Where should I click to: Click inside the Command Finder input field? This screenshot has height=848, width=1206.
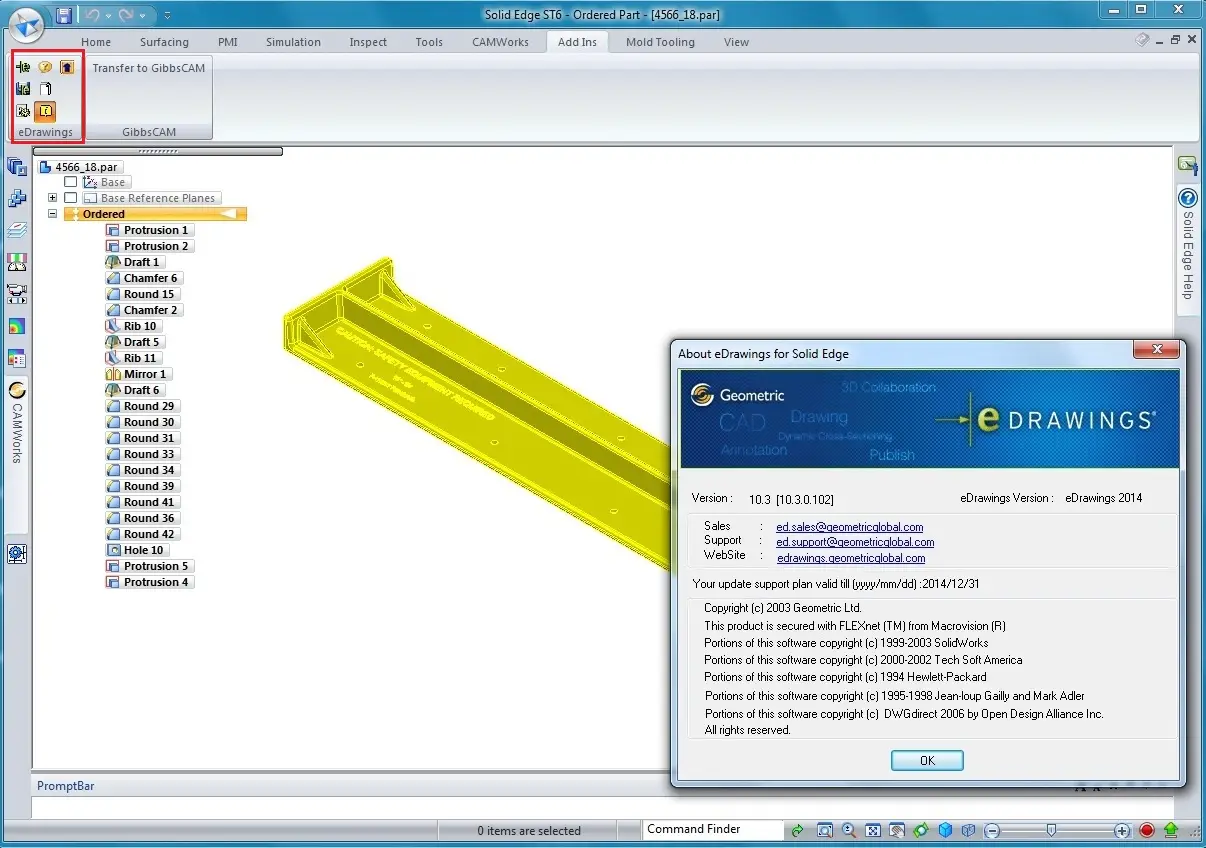pyautogui.click(x=712, y=829)
